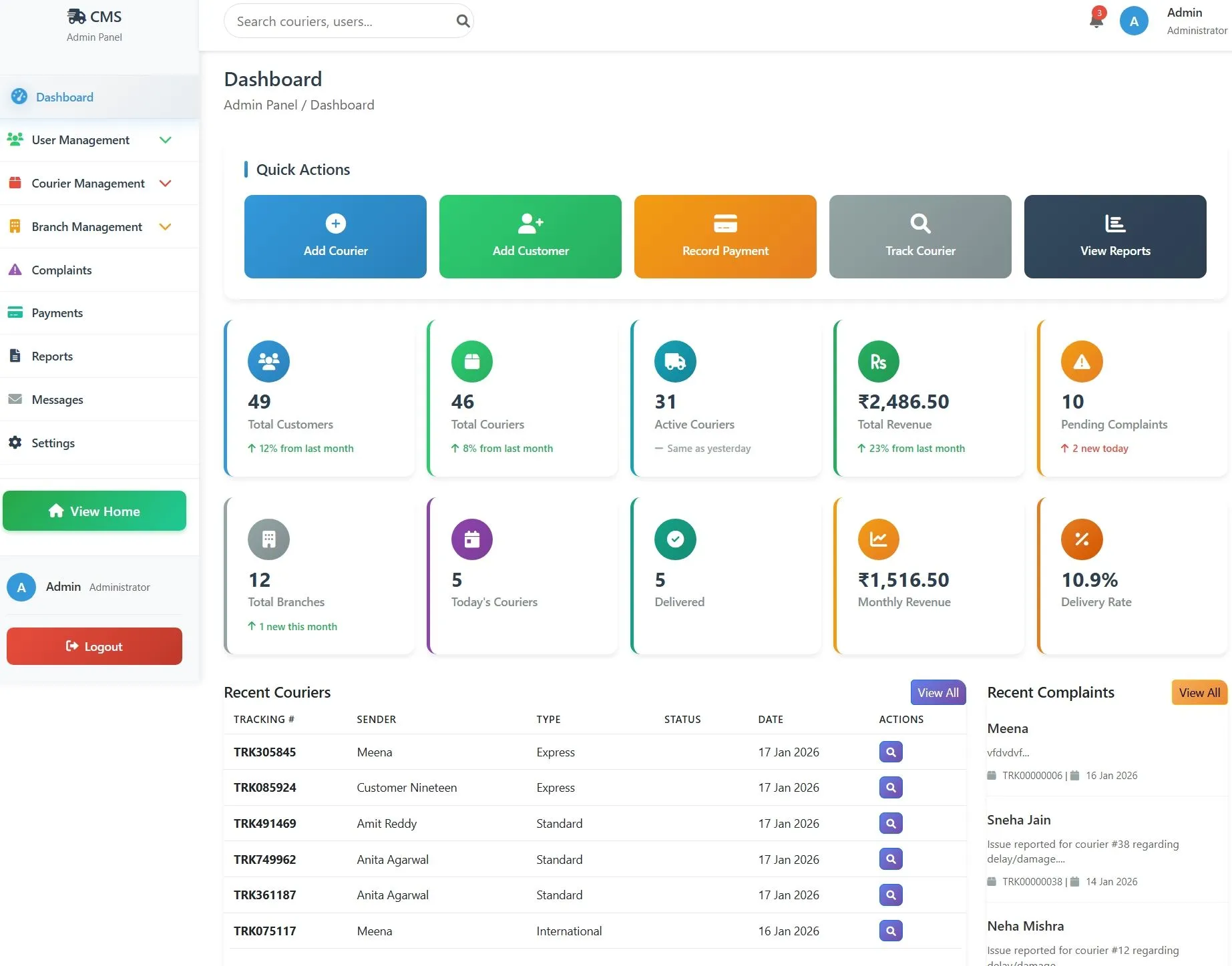The width and height of the screenshot is (1232, 966).
Task: Click the Messages envelope icon
Action: click(x=15, y=399)
